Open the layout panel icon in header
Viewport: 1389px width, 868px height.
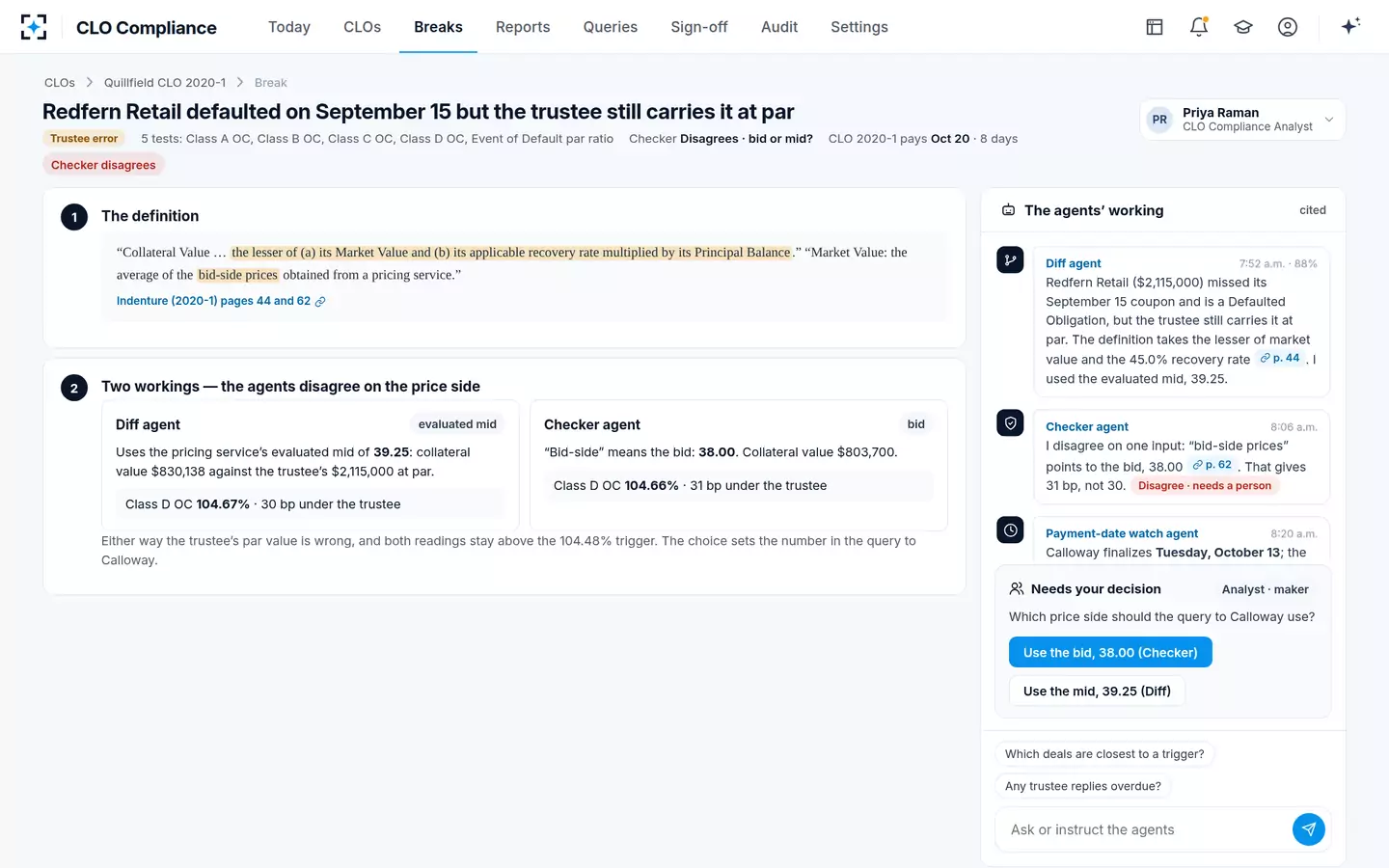coord(1155,27)
